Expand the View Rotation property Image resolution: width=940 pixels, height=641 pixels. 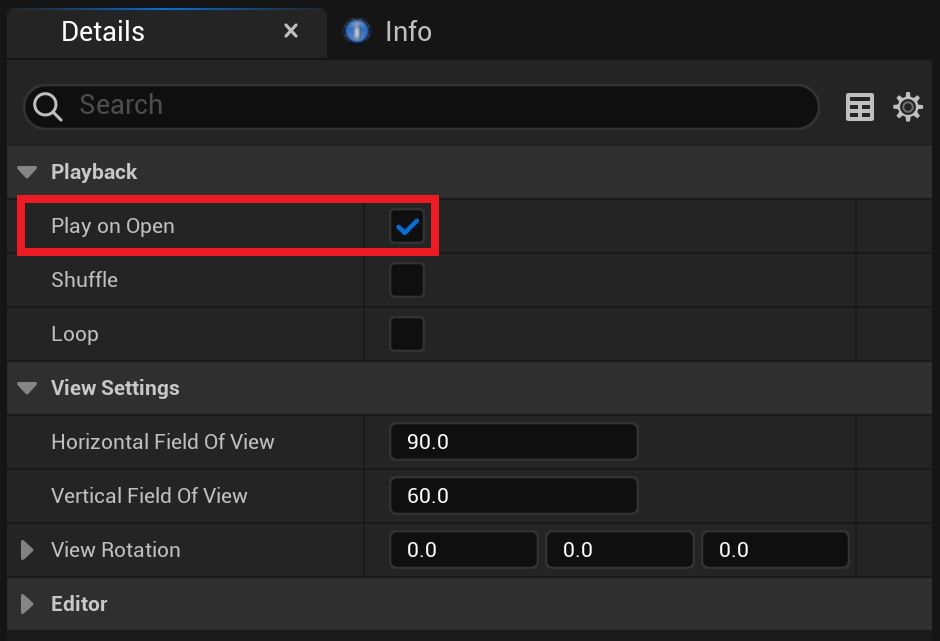[x=28, y=550]
